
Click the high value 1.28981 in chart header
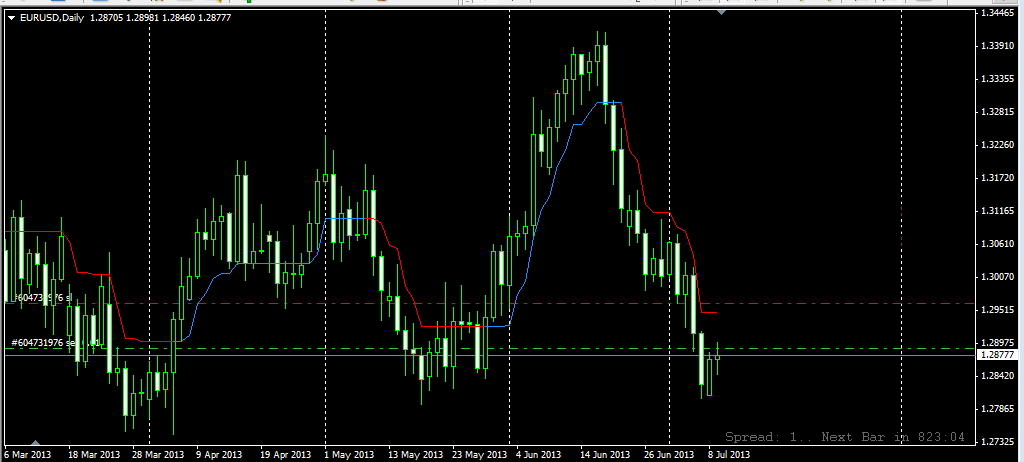[x=143, y=18]
